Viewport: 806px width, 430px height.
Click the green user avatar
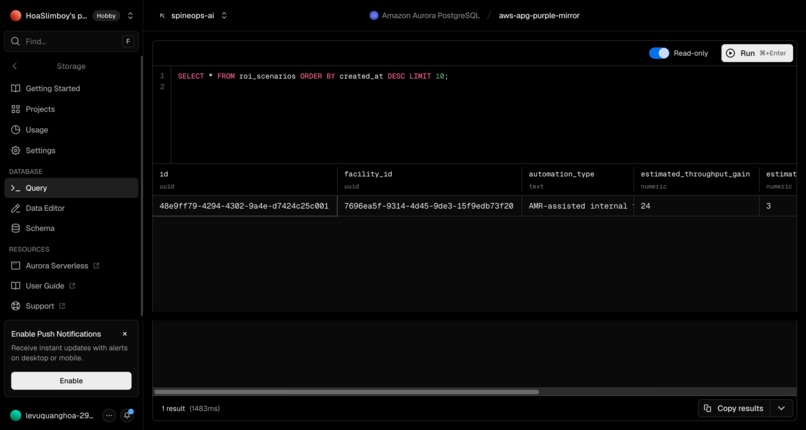(x=15, y=415)
